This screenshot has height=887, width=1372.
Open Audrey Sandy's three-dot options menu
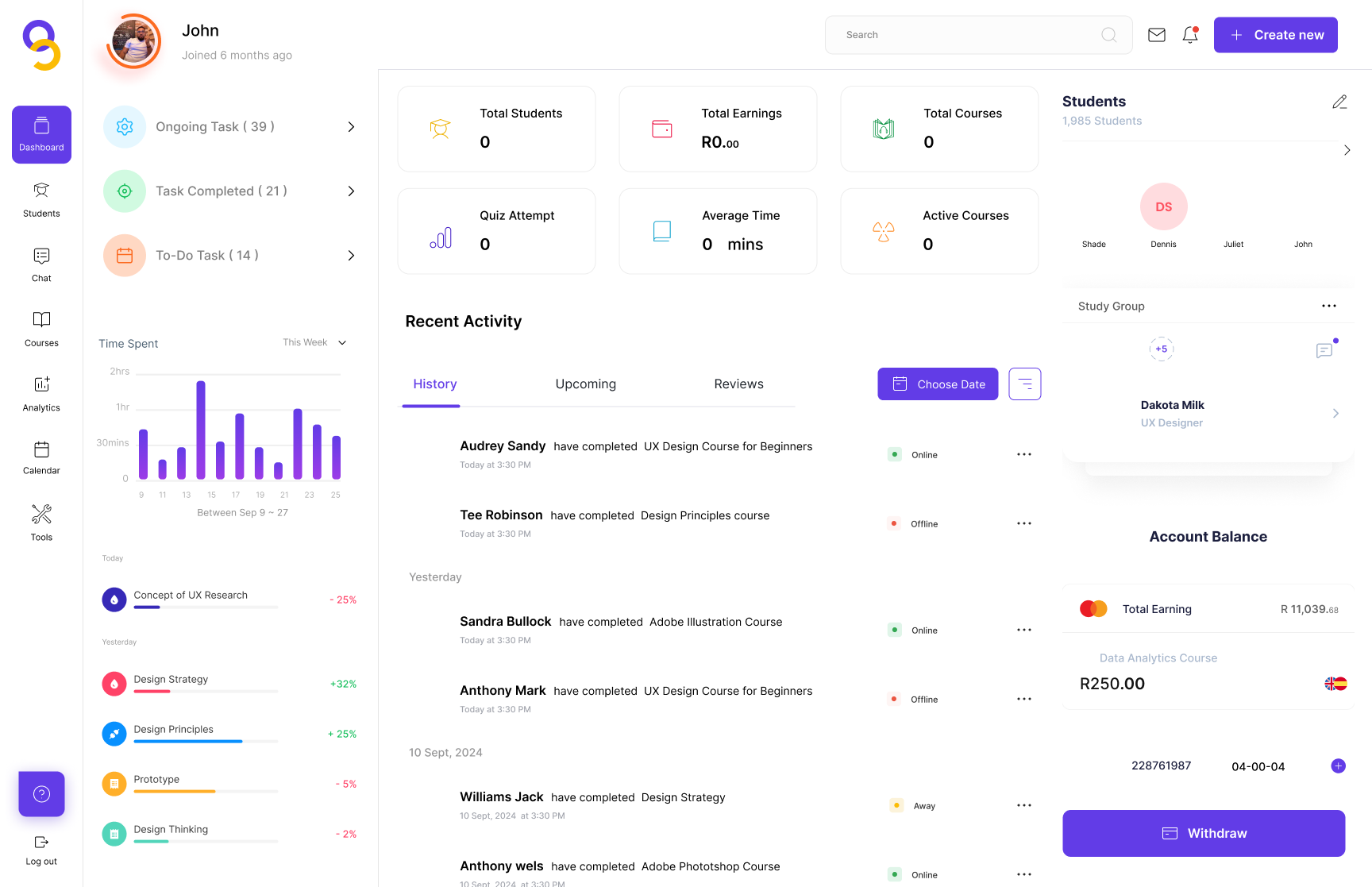pos(1024,454)
